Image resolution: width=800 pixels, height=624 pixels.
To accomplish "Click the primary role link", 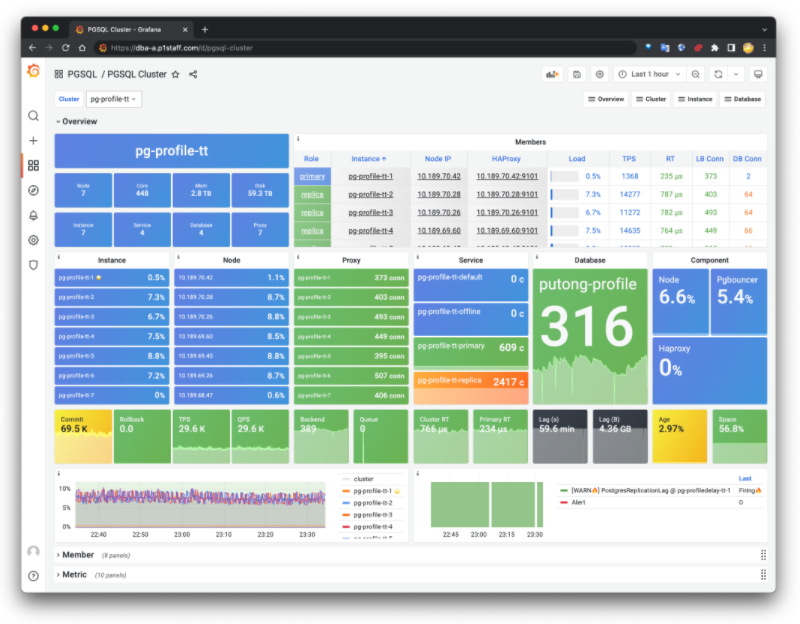I will tap(312, 176).
